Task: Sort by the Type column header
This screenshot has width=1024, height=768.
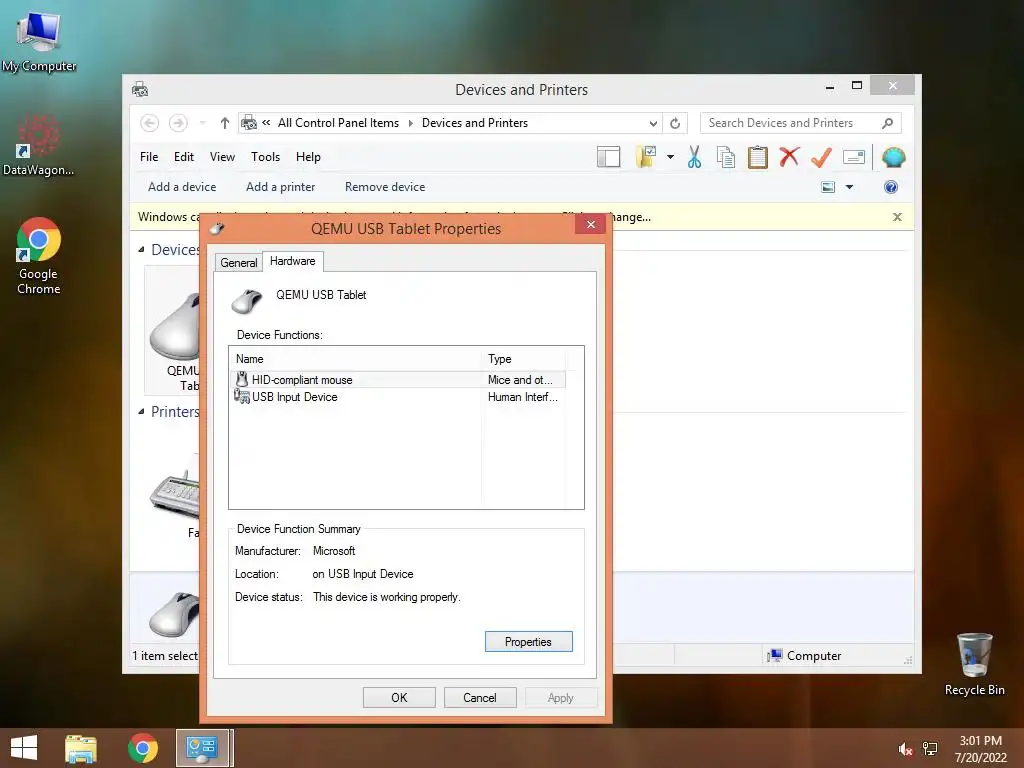Action: coord(524,359)
